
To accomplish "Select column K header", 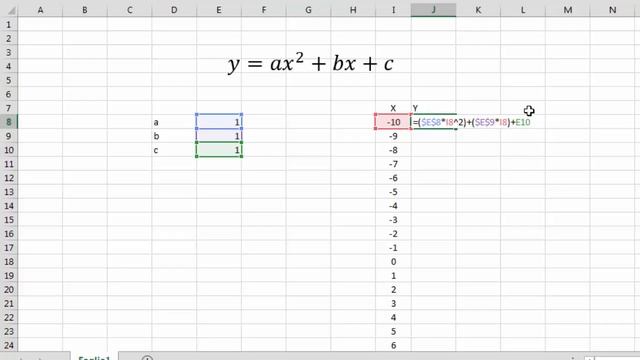I will pos(478,10).
